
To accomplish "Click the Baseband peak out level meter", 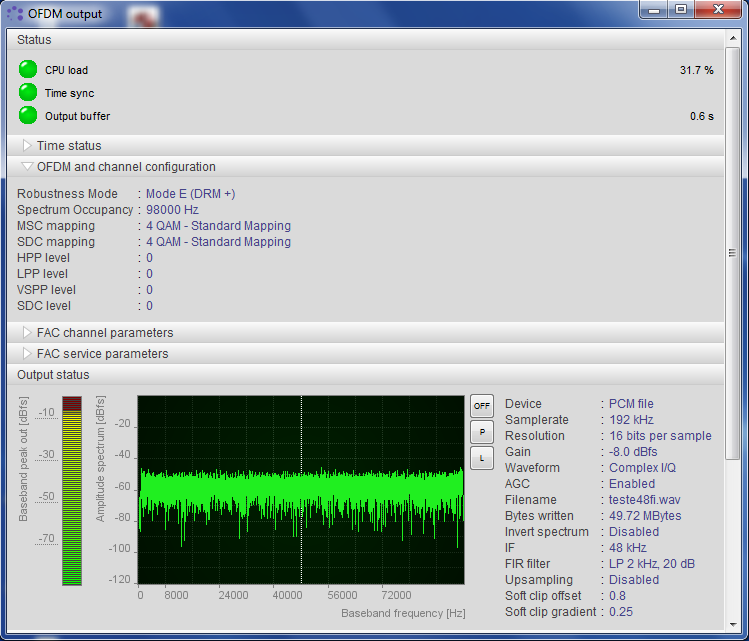I will point(72,490).
